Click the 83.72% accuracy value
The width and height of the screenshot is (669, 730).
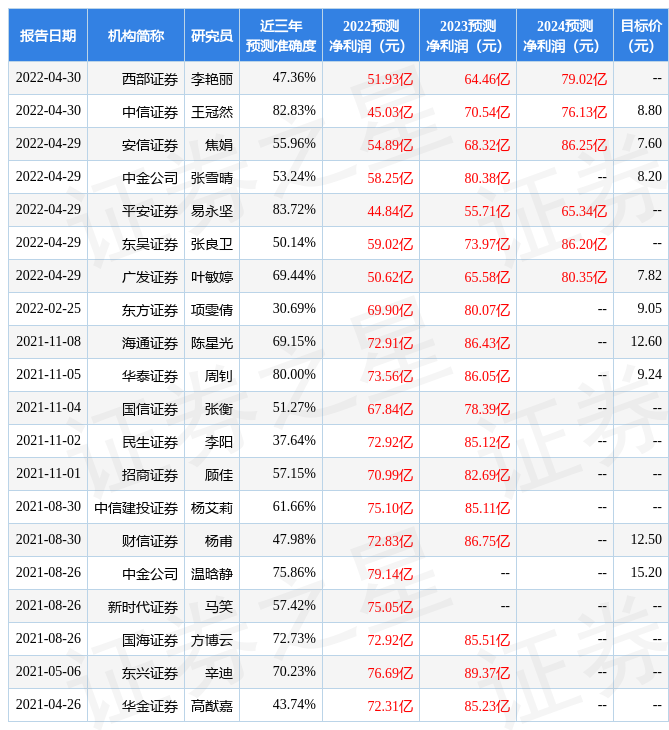click(294, 210)
